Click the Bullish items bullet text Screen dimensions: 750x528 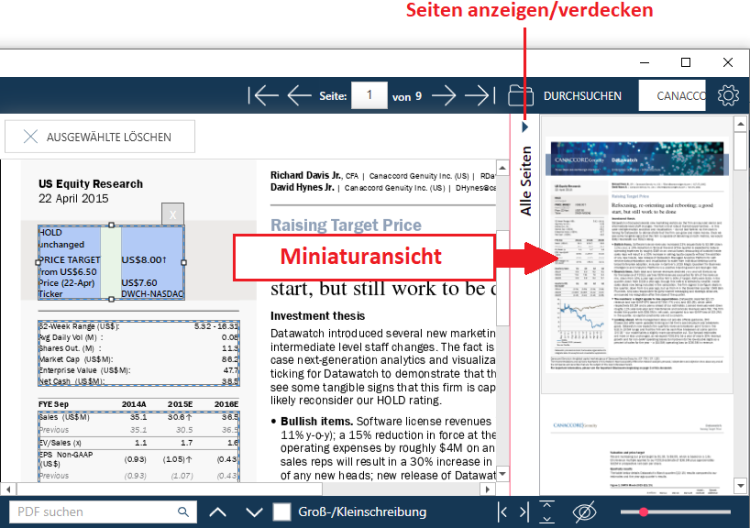(317, 421)
